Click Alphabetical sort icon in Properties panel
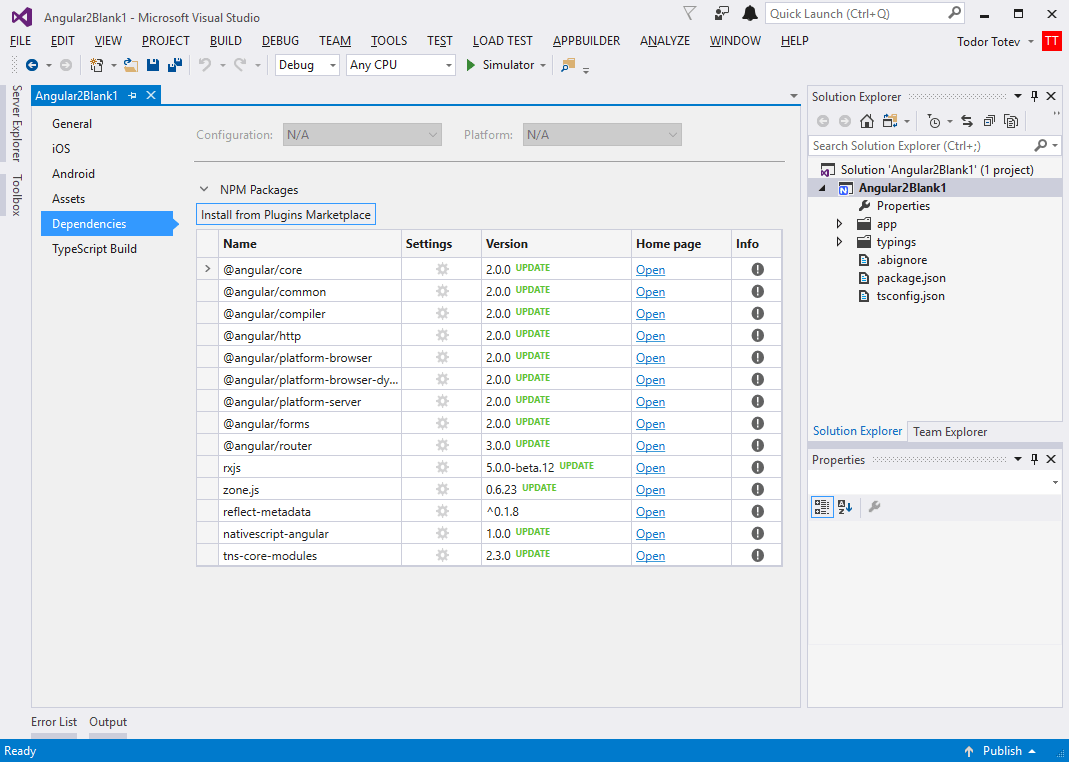This screenshot has width=1069, height=762. tap(845, 507)
